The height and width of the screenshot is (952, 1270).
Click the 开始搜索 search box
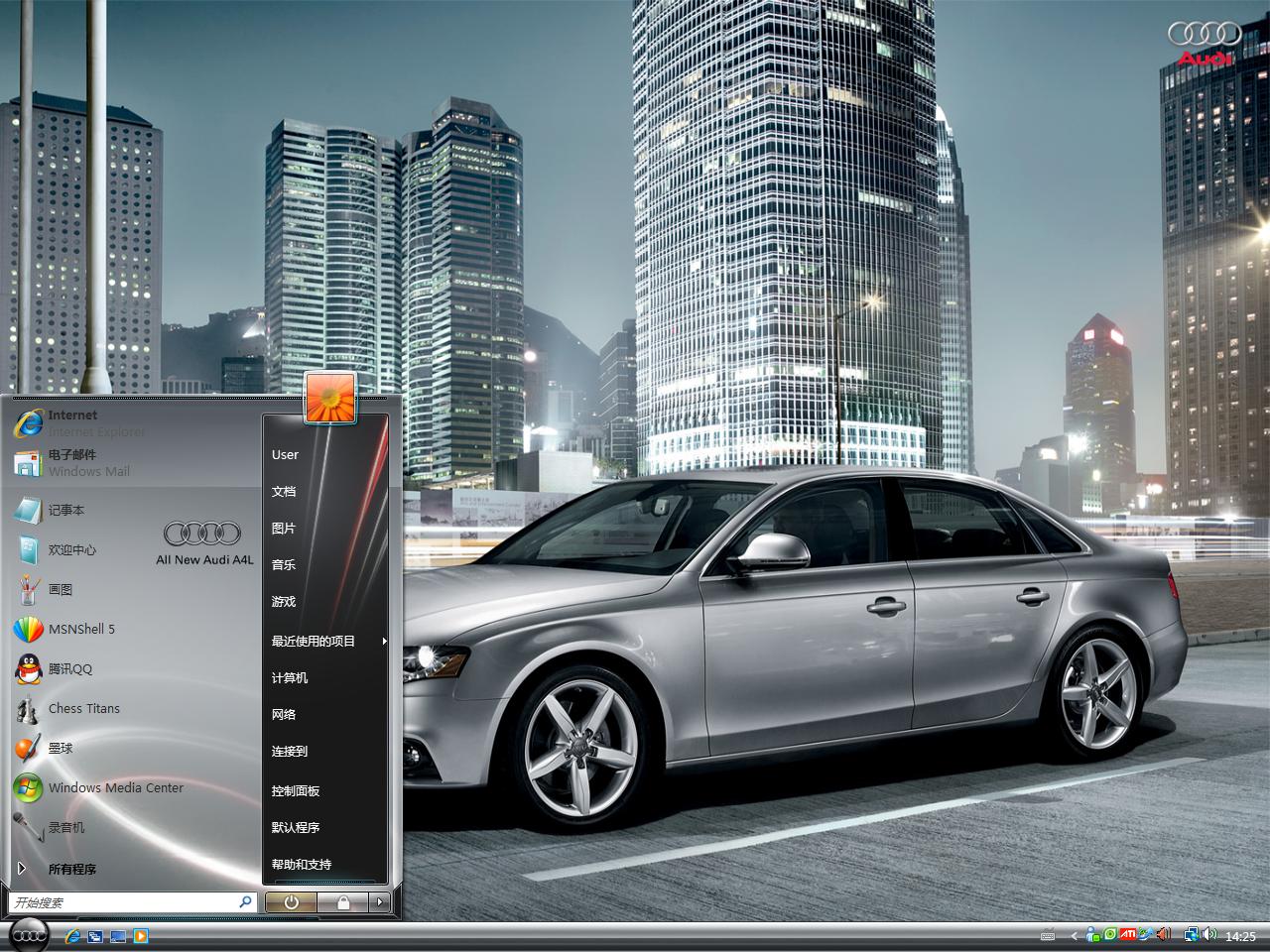[x=132, y=902]
